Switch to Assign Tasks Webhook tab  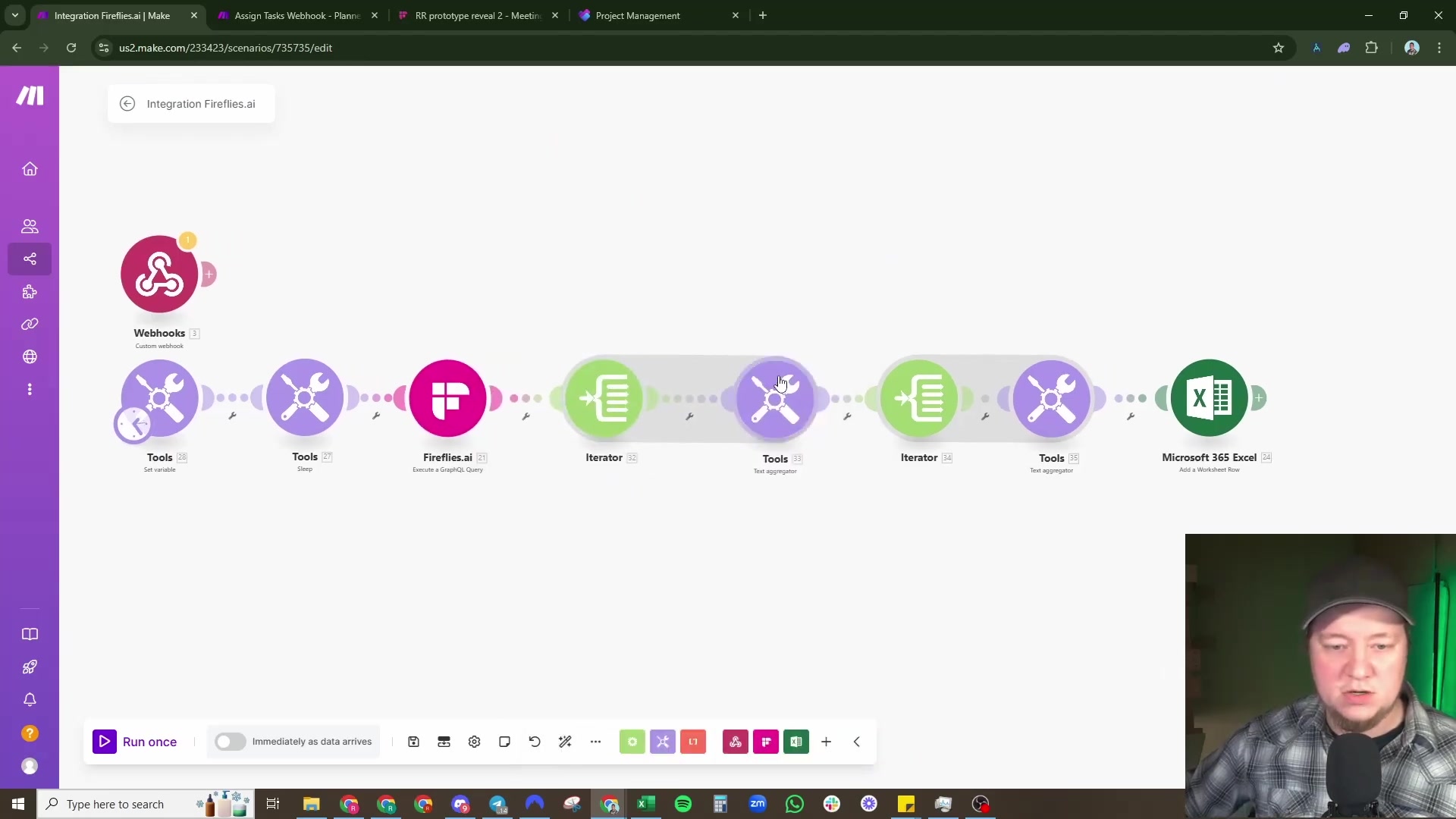297,15
